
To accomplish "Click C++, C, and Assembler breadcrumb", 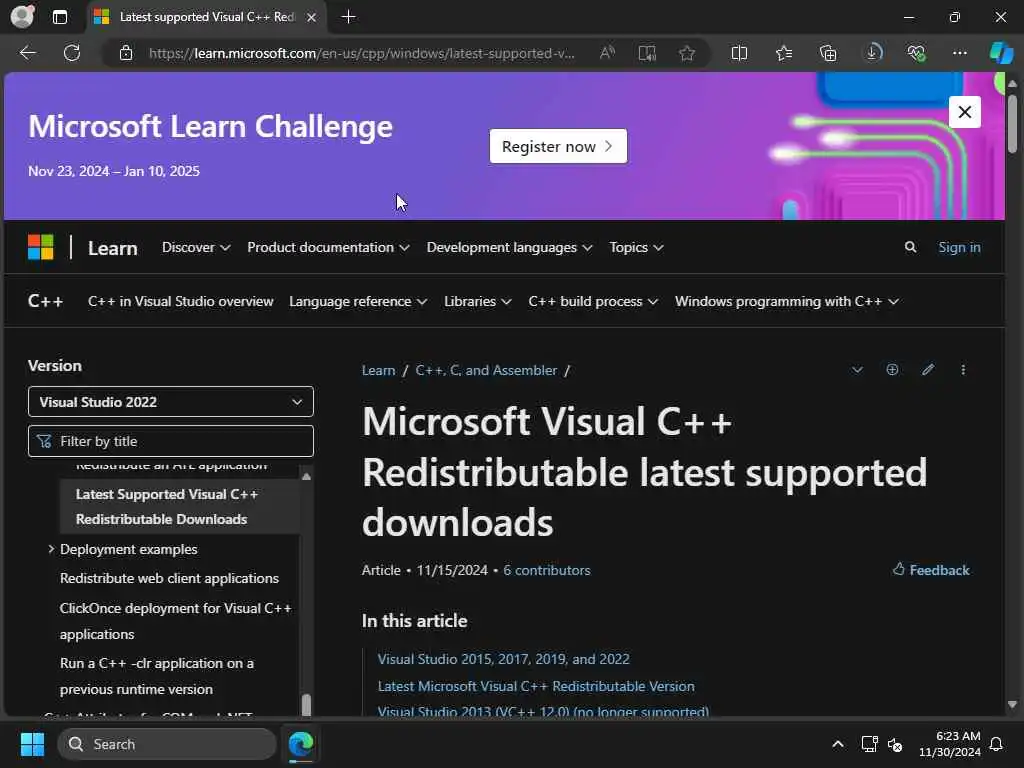I will 486,370.
